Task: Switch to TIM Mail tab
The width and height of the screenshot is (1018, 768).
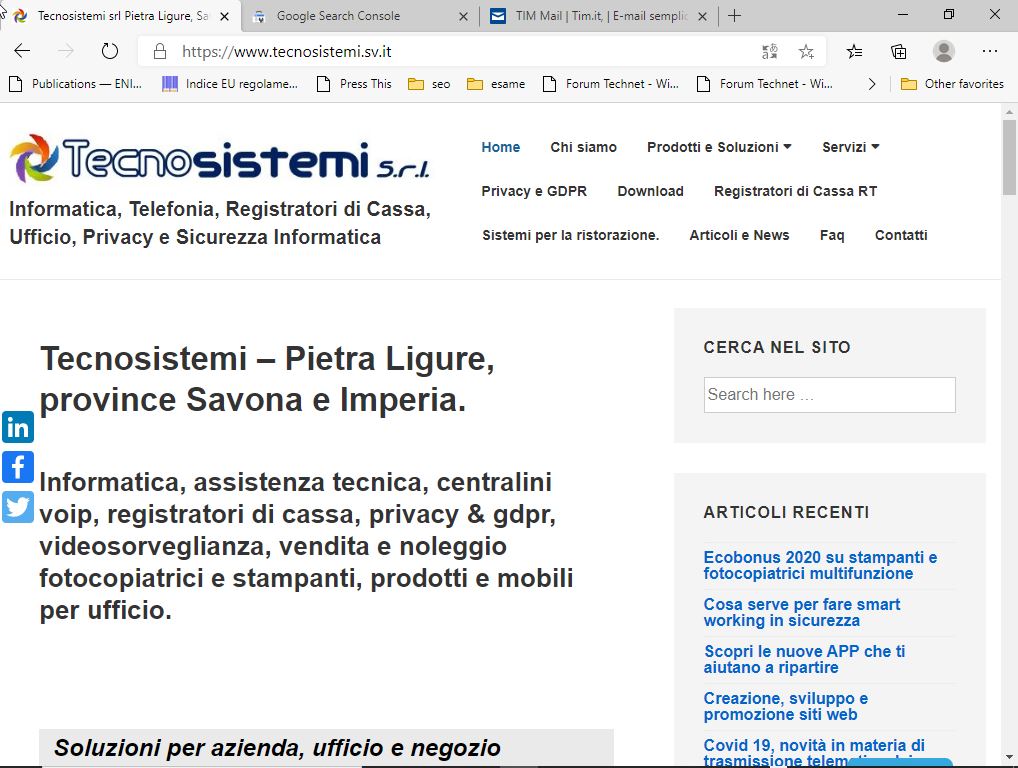Action: click(x=601, y=16)
